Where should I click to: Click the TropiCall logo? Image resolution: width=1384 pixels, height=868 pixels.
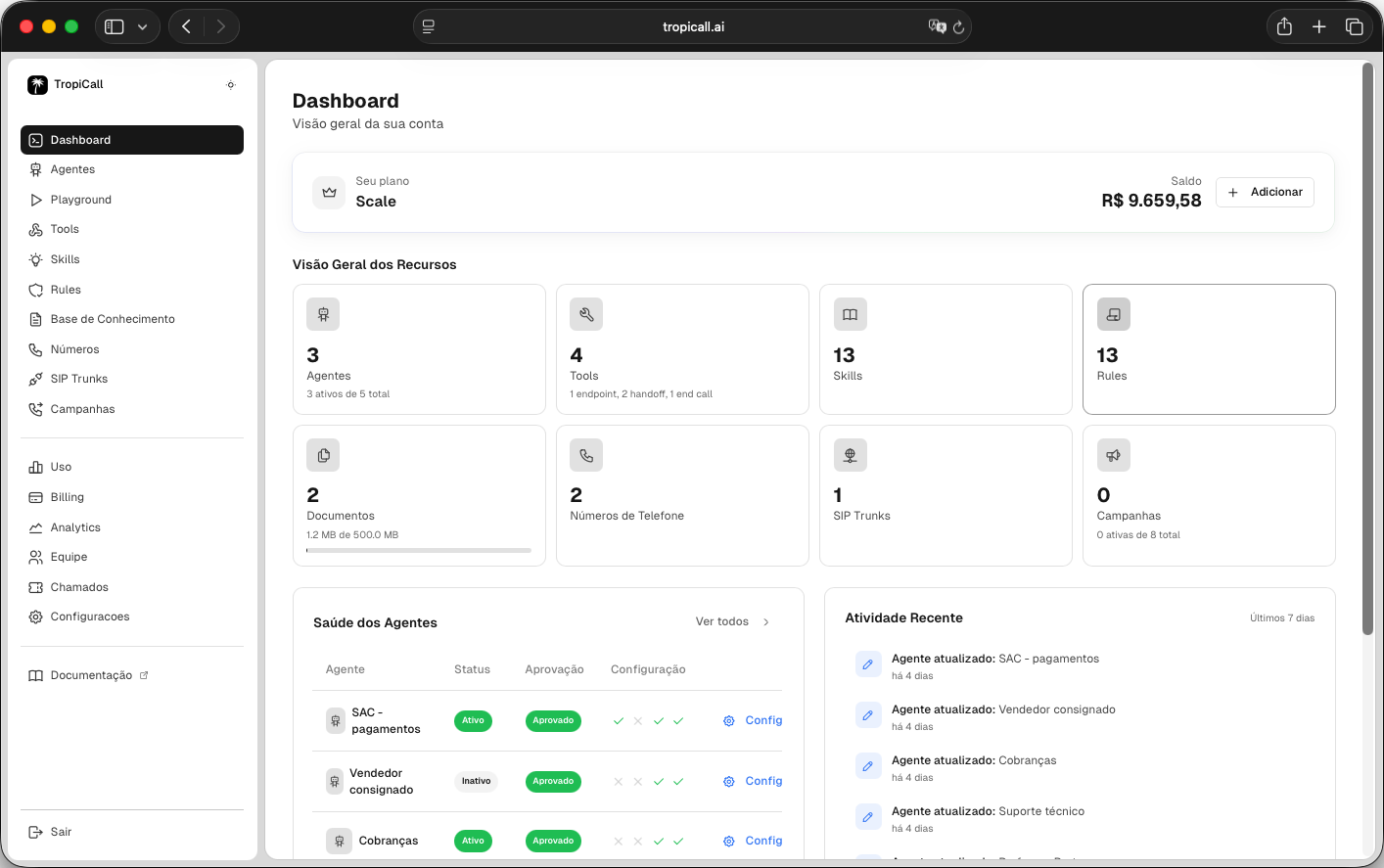(37, 84)
